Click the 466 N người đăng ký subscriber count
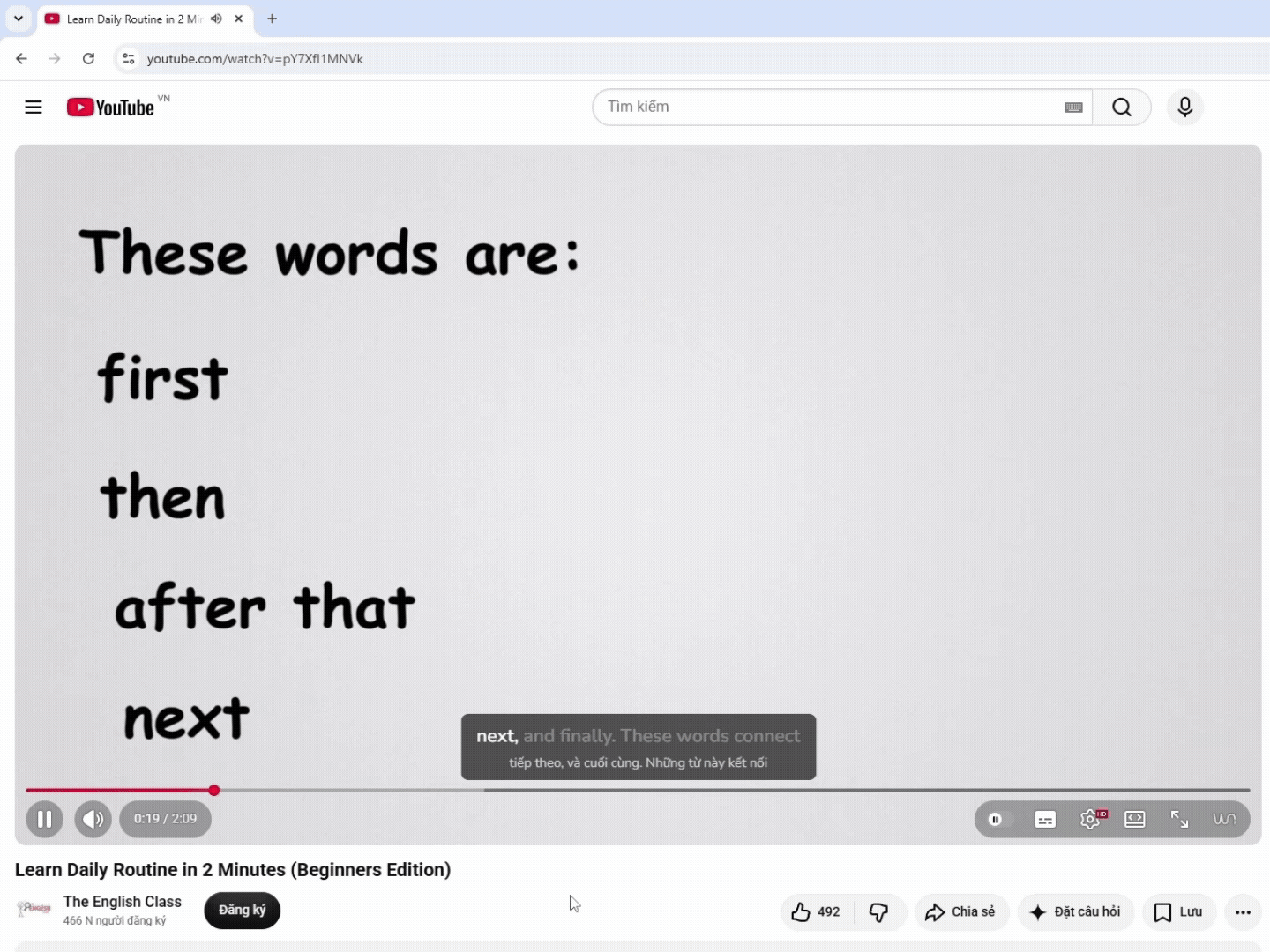 coord(115,921)
